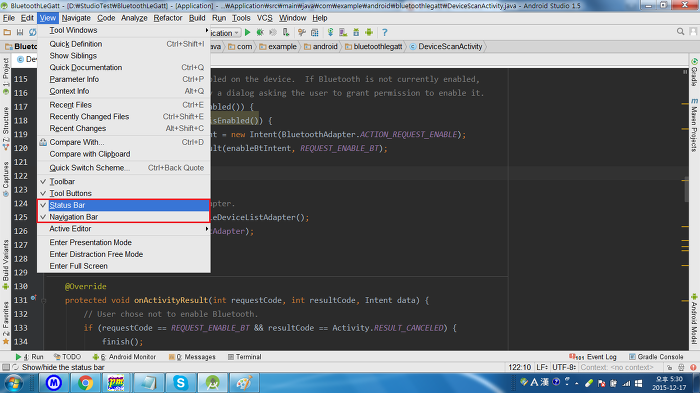Image resolution: width=700 pixels, height=393 pixels.
Task: Open the Paint palette taskbar icon
Action: click(244, 383)
